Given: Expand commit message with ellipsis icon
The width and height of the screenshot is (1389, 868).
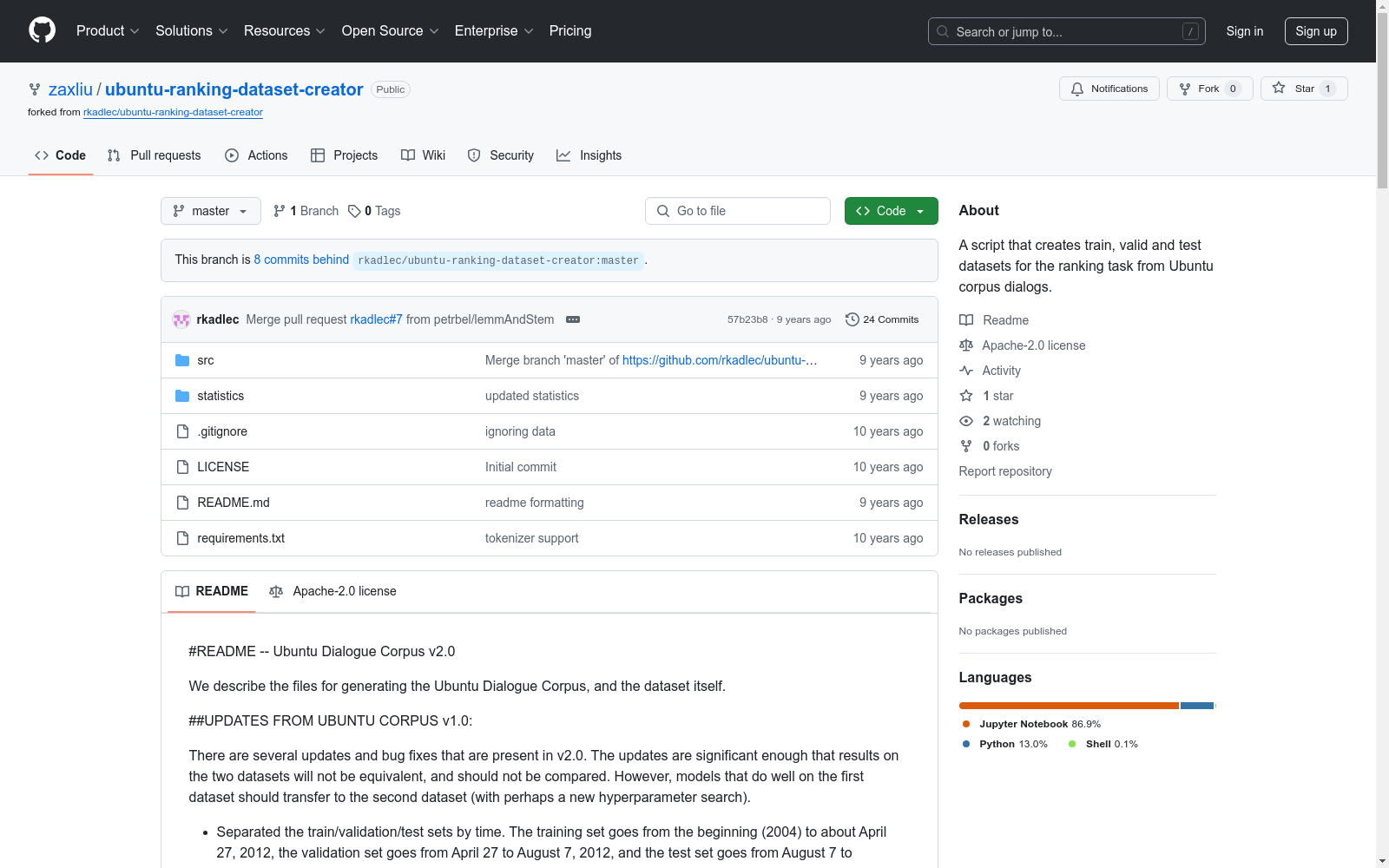Looking at the screenshot, I should coord(573,319).
